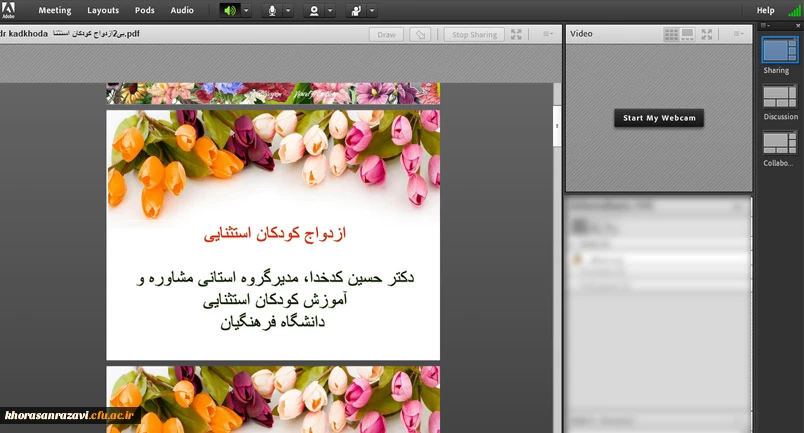Screen dimensions: 804x433
Task: Click the Stop Sharing button
Action: pos(474,34)
